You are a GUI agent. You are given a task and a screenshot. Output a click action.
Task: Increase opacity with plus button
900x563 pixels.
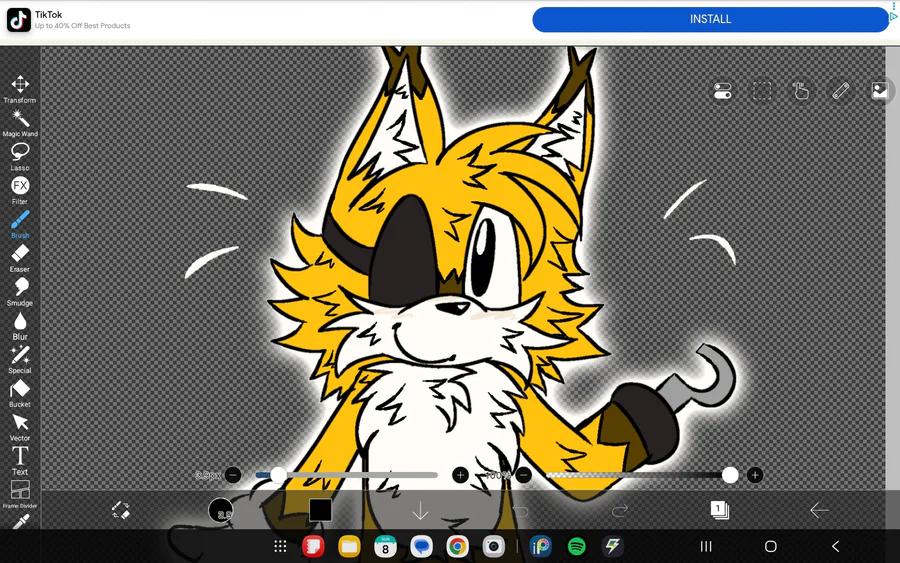click(x=755, y=475)
